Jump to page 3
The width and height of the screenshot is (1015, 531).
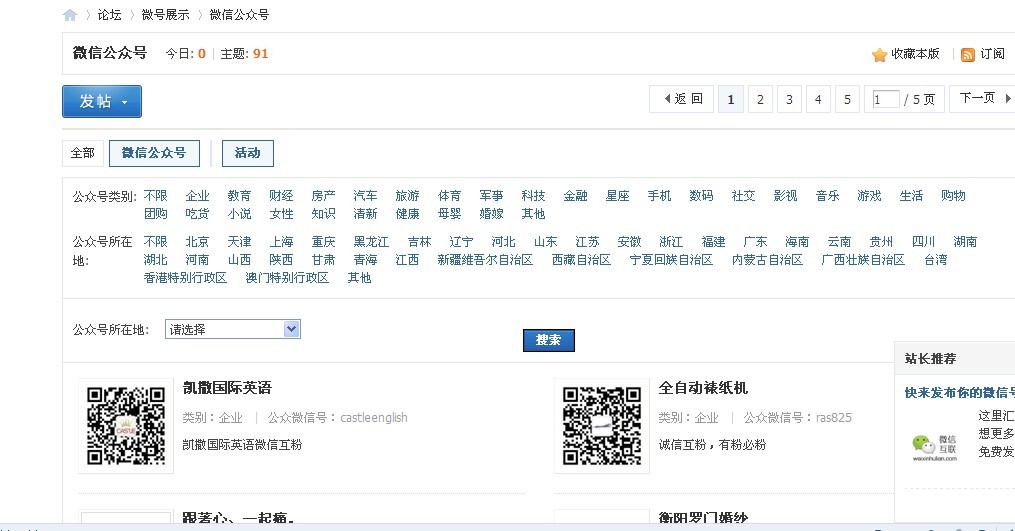coord(789,100)
